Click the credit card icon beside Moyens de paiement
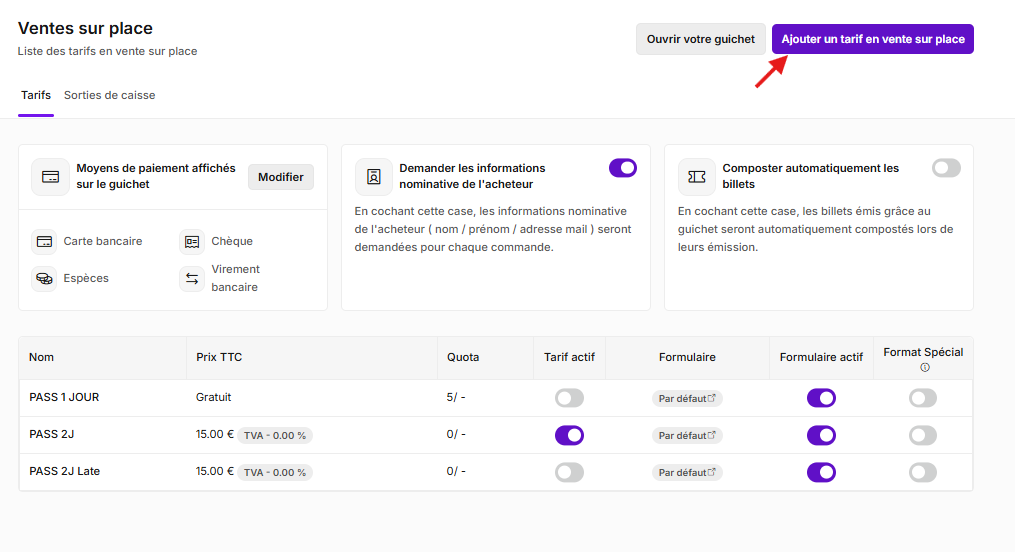Image resolution: width=1015 pixels, height=552 pixels. (x=50, y=177)
